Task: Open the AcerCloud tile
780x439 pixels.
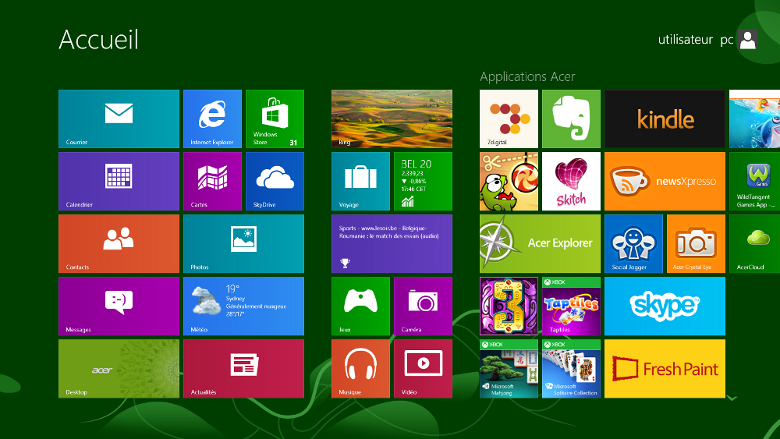Action: pos(754,244)
